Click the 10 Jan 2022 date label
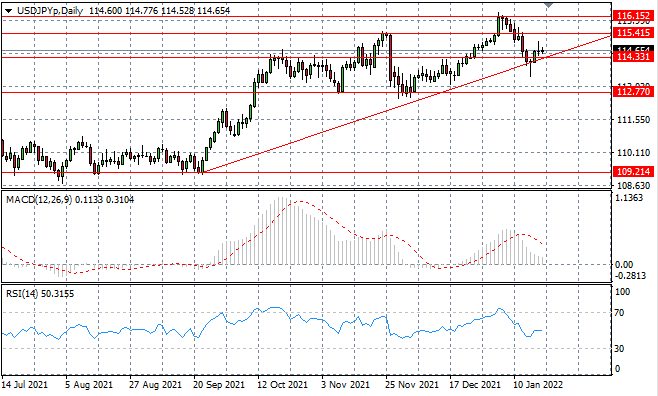Image resolution: width=658 pixels, height=396 pixels. point(538,385)
